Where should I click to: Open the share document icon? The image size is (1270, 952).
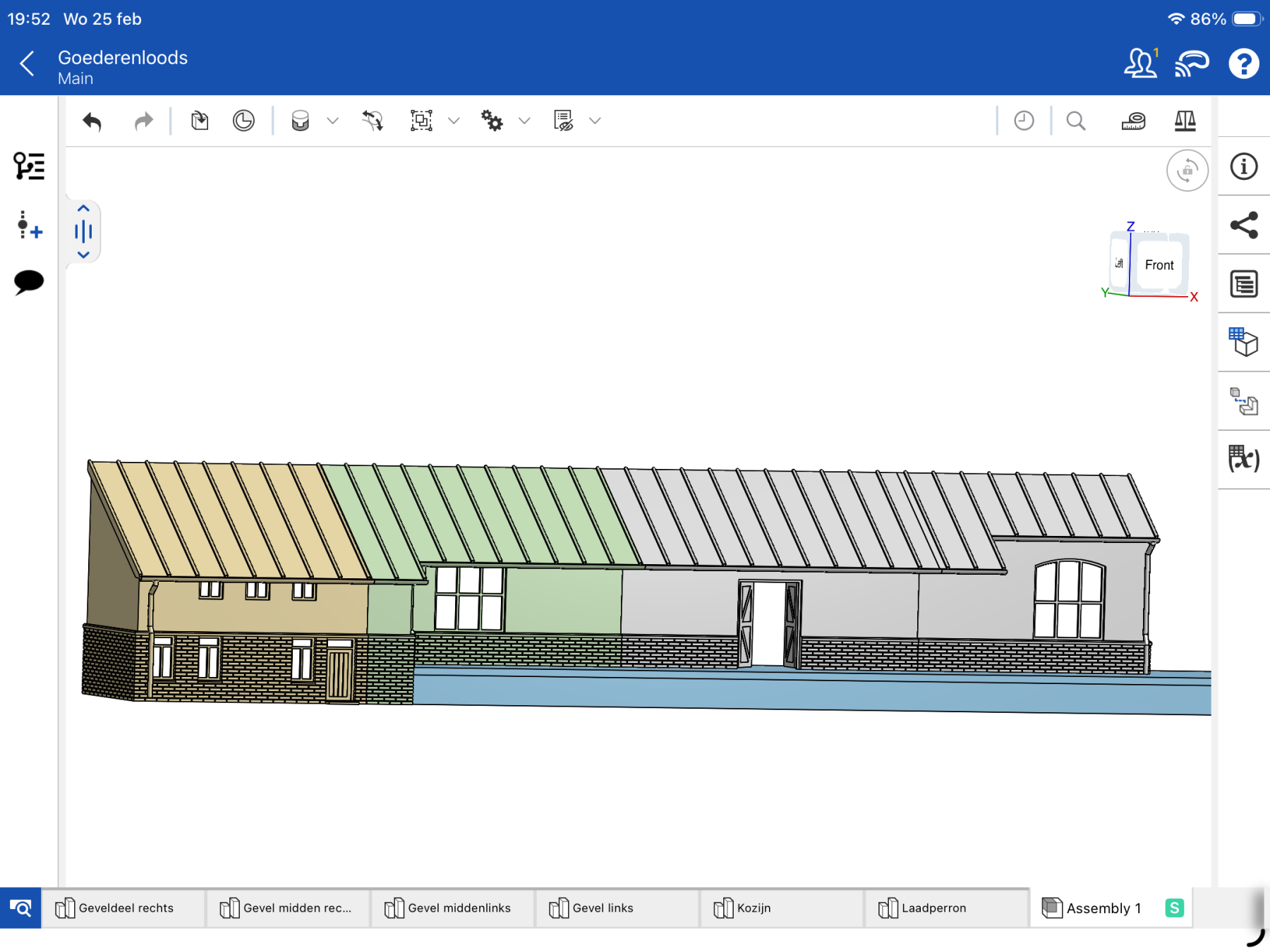click(1243, 226)
